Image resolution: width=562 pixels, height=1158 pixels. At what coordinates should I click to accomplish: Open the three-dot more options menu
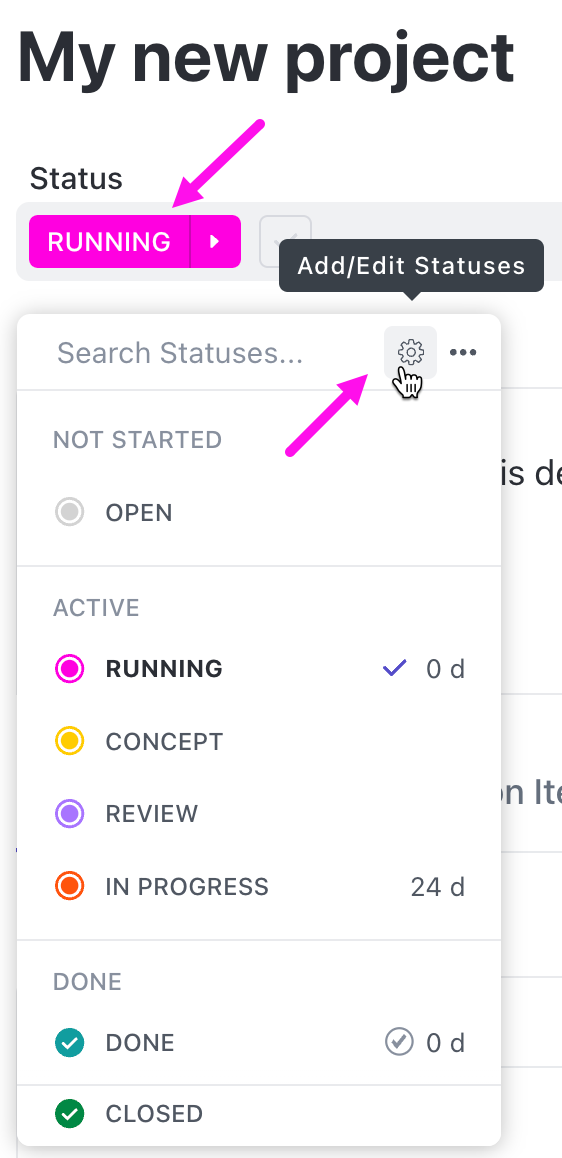coord(463,352)
